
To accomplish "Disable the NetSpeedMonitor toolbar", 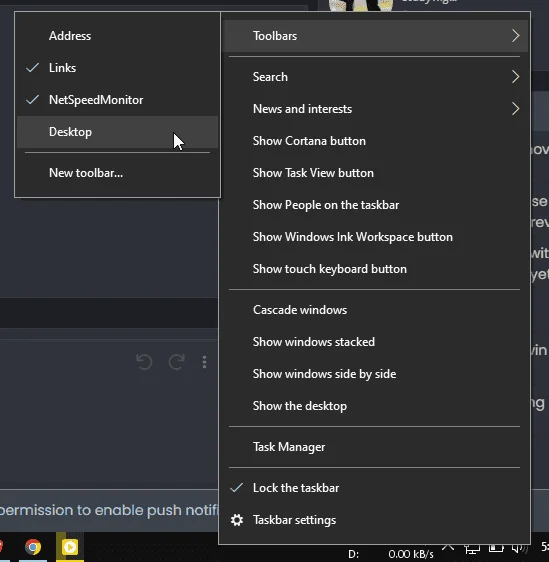I will coord(117,100).
